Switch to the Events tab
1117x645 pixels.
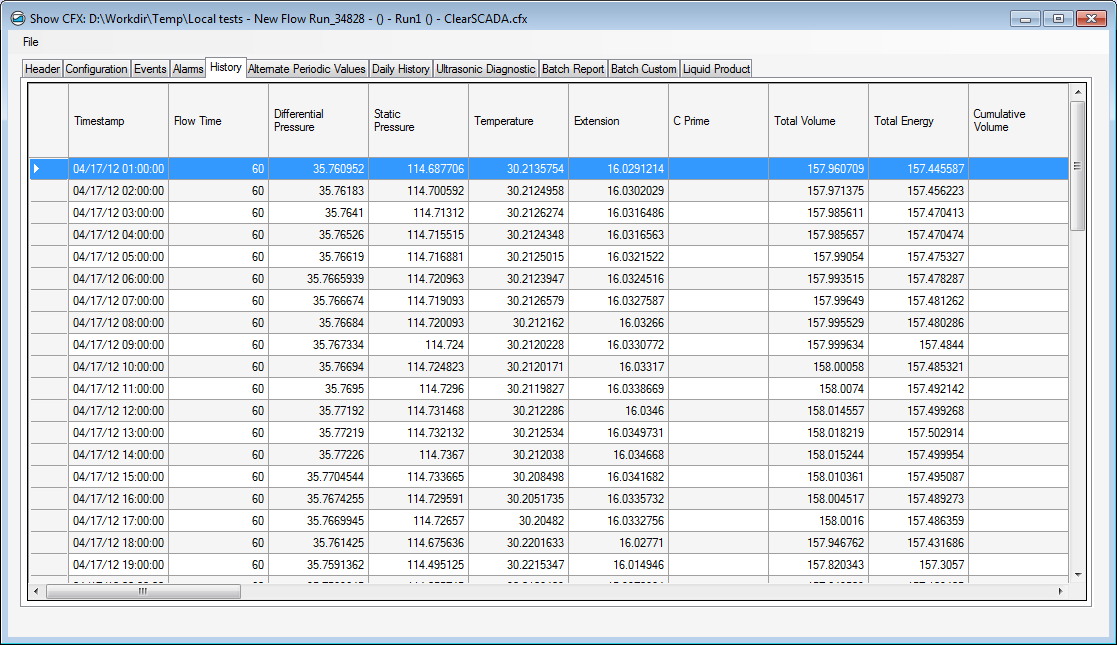[x=150, y=69]
